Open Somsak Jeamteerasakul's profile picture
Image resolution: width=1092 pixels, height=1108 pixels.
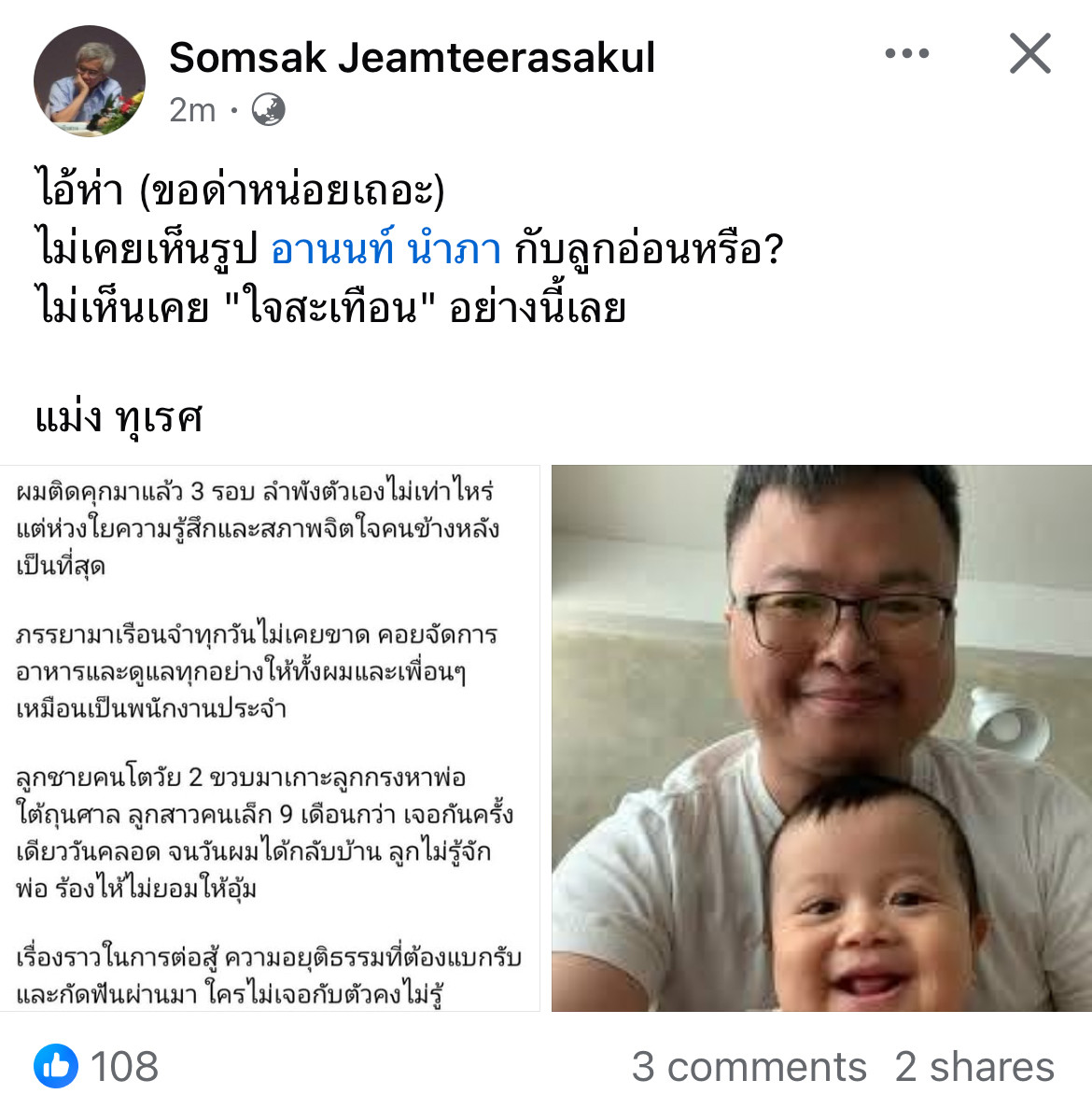[x=90, y=81]
